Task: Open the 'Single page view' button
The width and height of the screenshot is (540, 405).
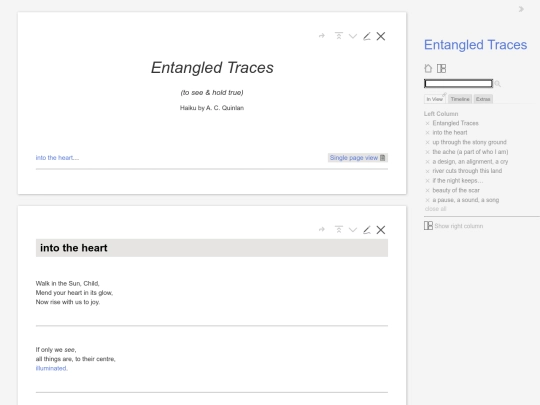Action: click(358, 158)
